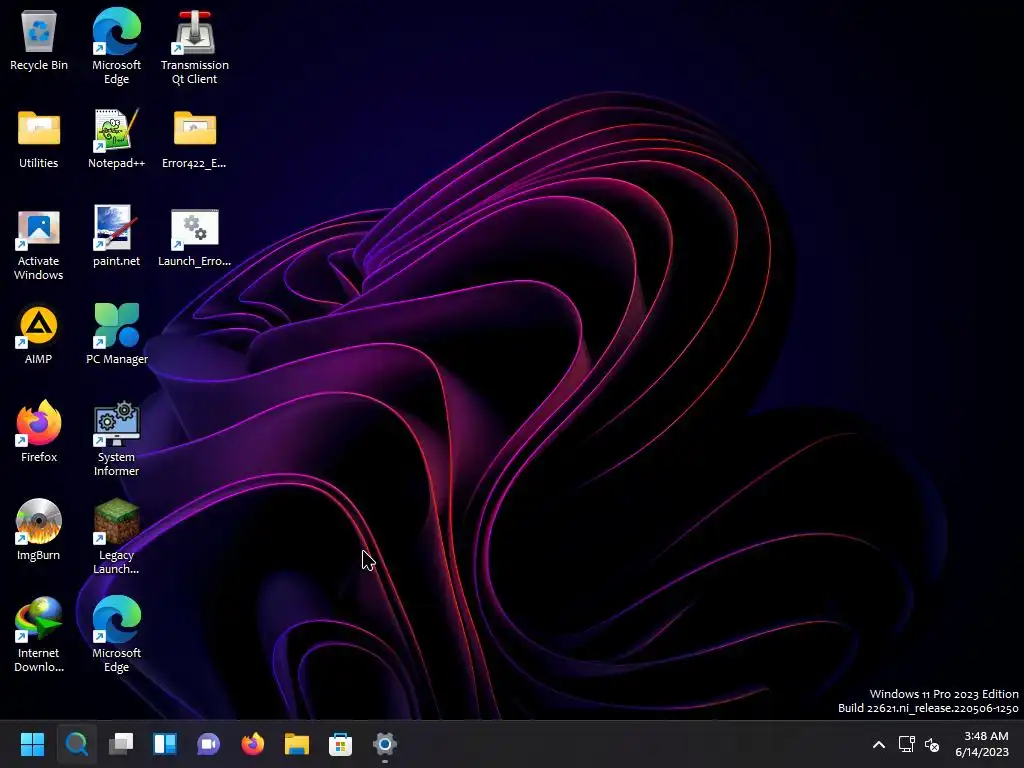Select the Notepad++ shortcut
Screen dimensions: 1024x768
[116, 138]
